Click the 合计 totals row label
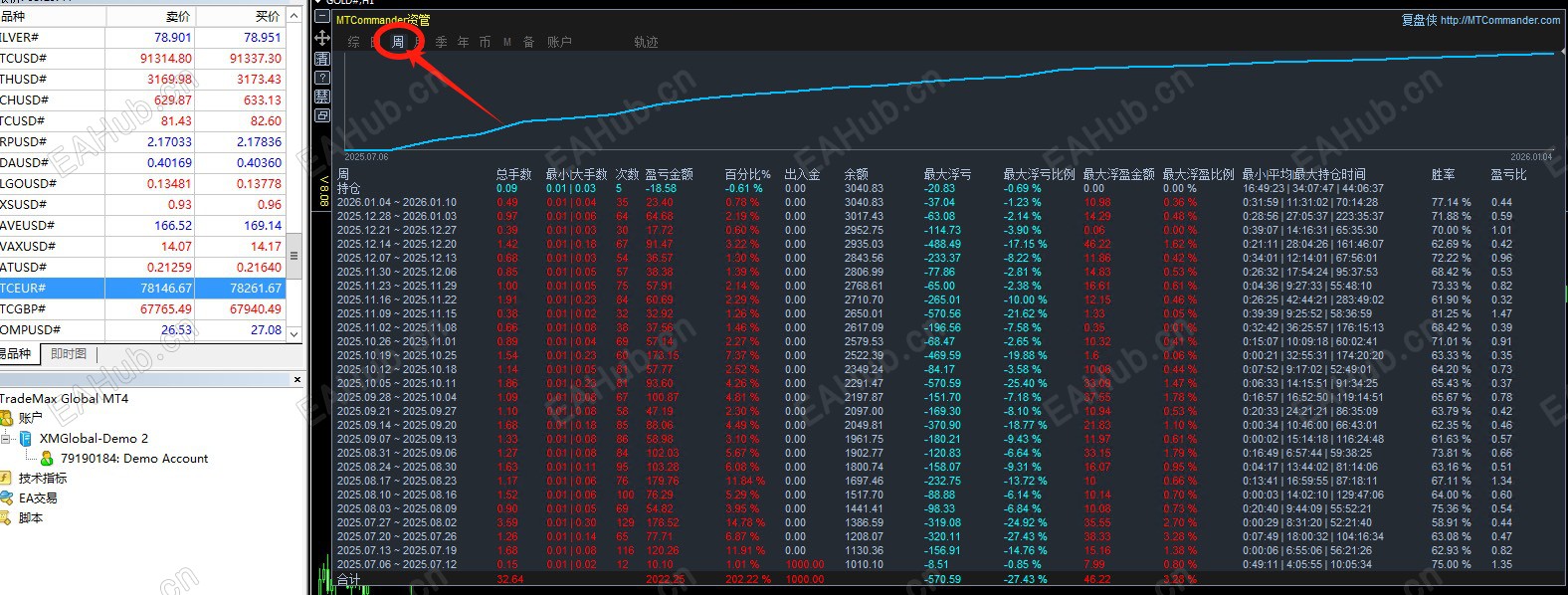The image size is (1568, 595). click(x=349, y=579)
